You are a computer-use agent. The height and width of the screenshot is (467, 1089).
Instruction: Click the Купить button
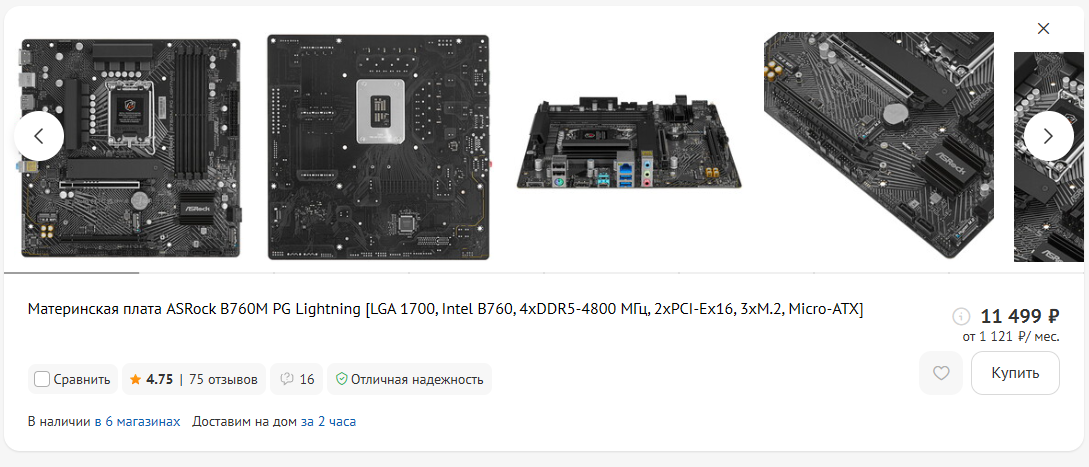click(x=1015, y=373)
